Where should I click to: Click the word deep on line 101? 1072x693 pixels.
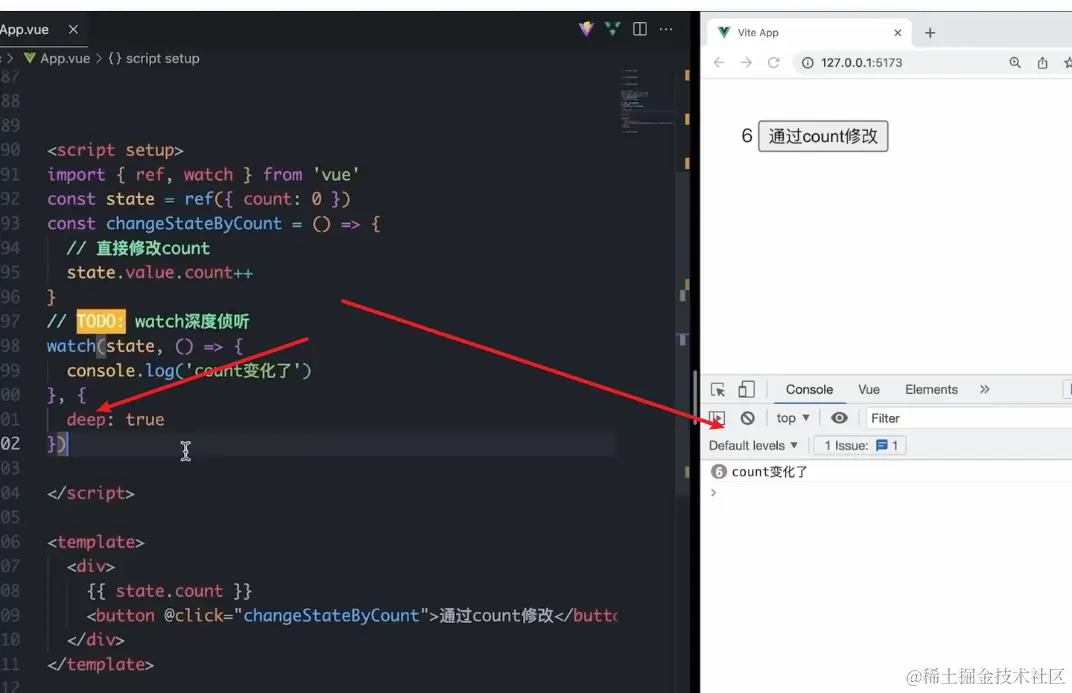tap(85, 419)
